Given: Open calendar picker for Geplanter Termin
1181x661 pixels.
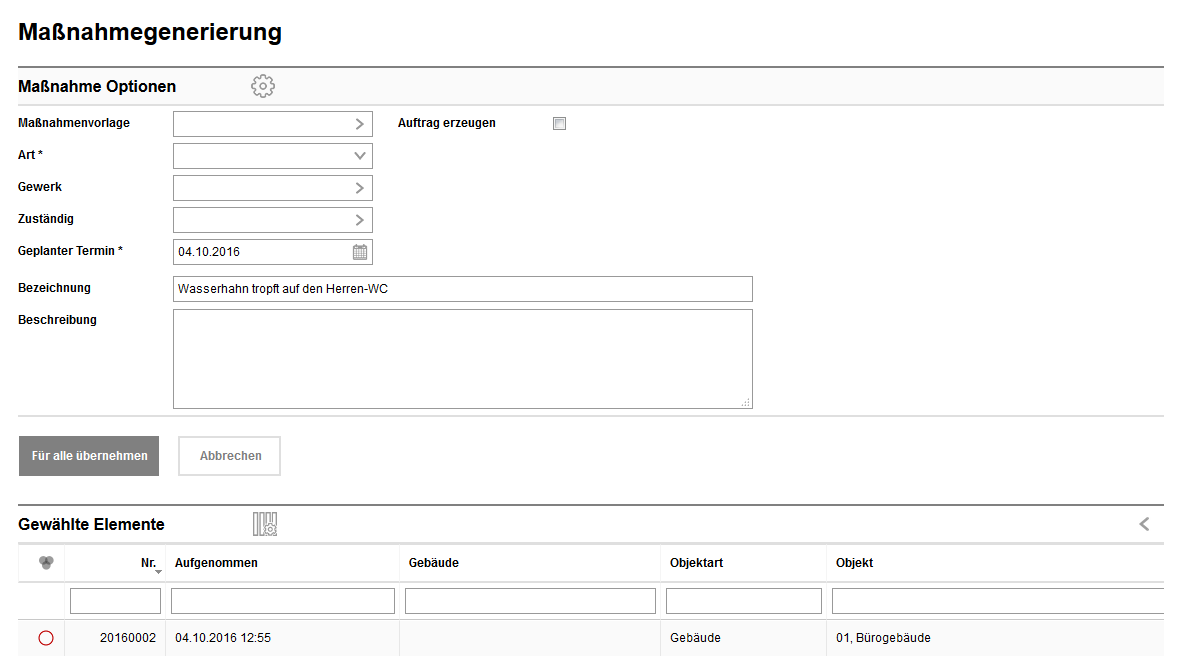Looking at the screenshot, I should tap(360, 252).
